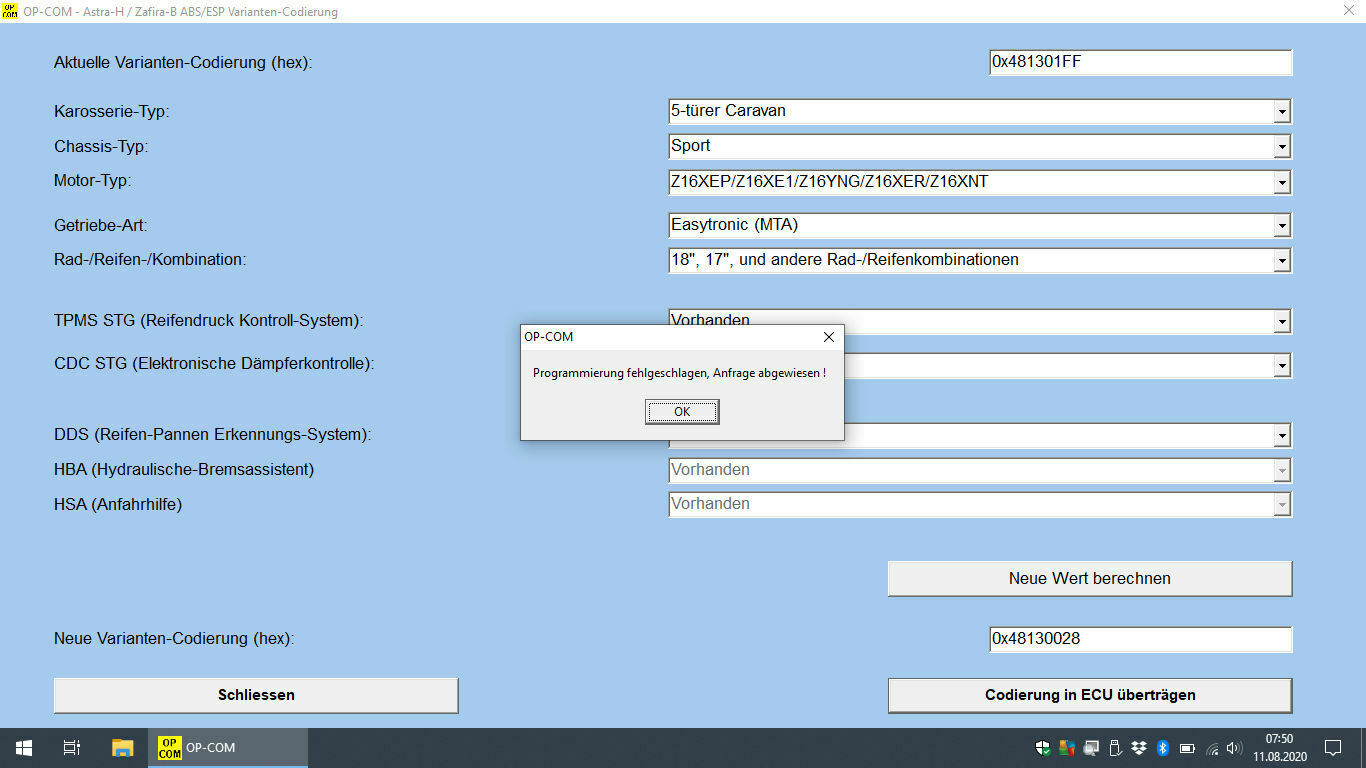Open the Chassis-Typ dropdown showing Sport
This screenshot has height=768, width=1366.
click(1281, 147)
